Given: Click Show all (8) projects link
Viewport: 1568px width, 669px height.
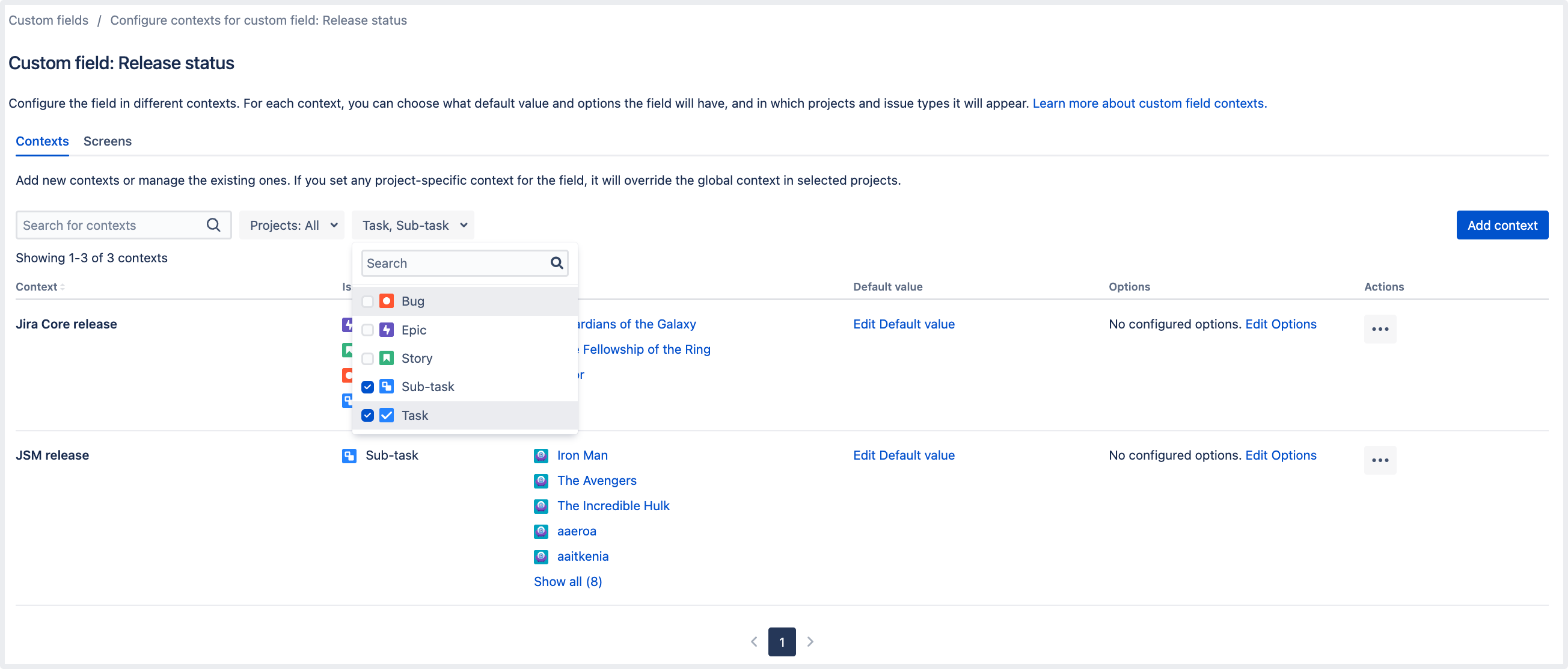Looking at the screenshot, I should point(568,581).
